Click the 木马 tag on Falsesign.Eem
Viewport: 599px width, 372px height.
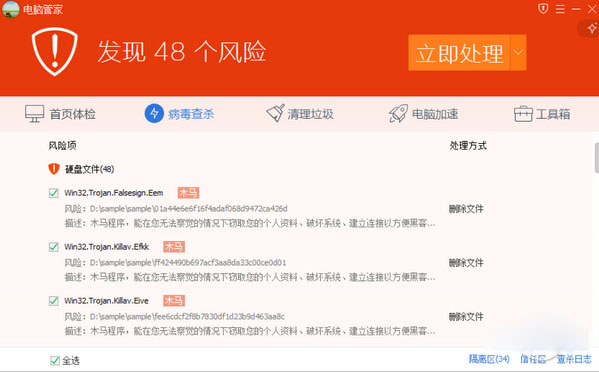[x=188, y=192]
